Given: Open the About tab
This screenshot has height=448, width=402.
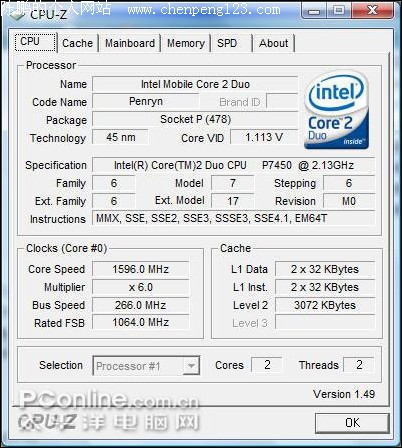Looking at the screenshot, I should [x=274, y=43].
